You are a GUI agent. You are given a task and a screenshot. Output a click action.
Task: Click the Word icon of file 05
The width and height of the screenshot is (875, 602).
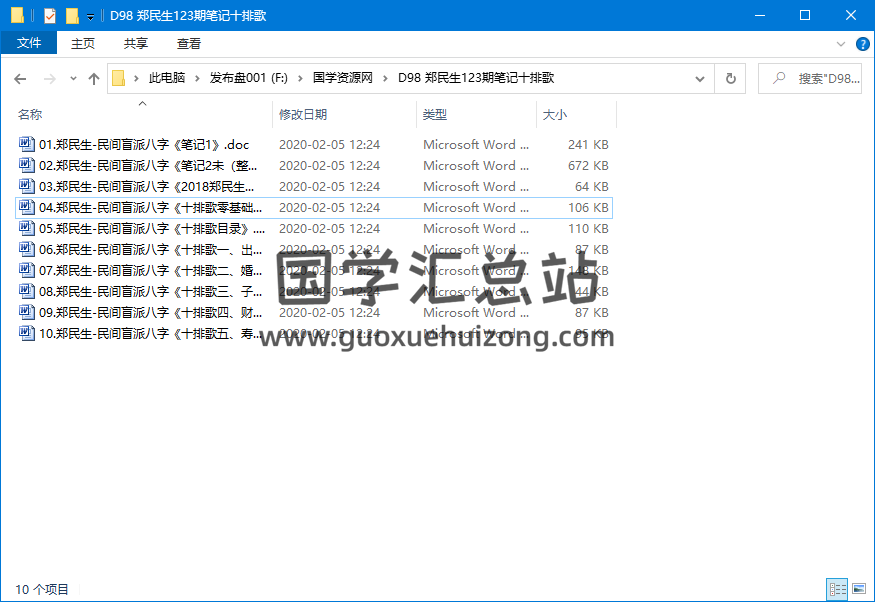click(27, 228)
